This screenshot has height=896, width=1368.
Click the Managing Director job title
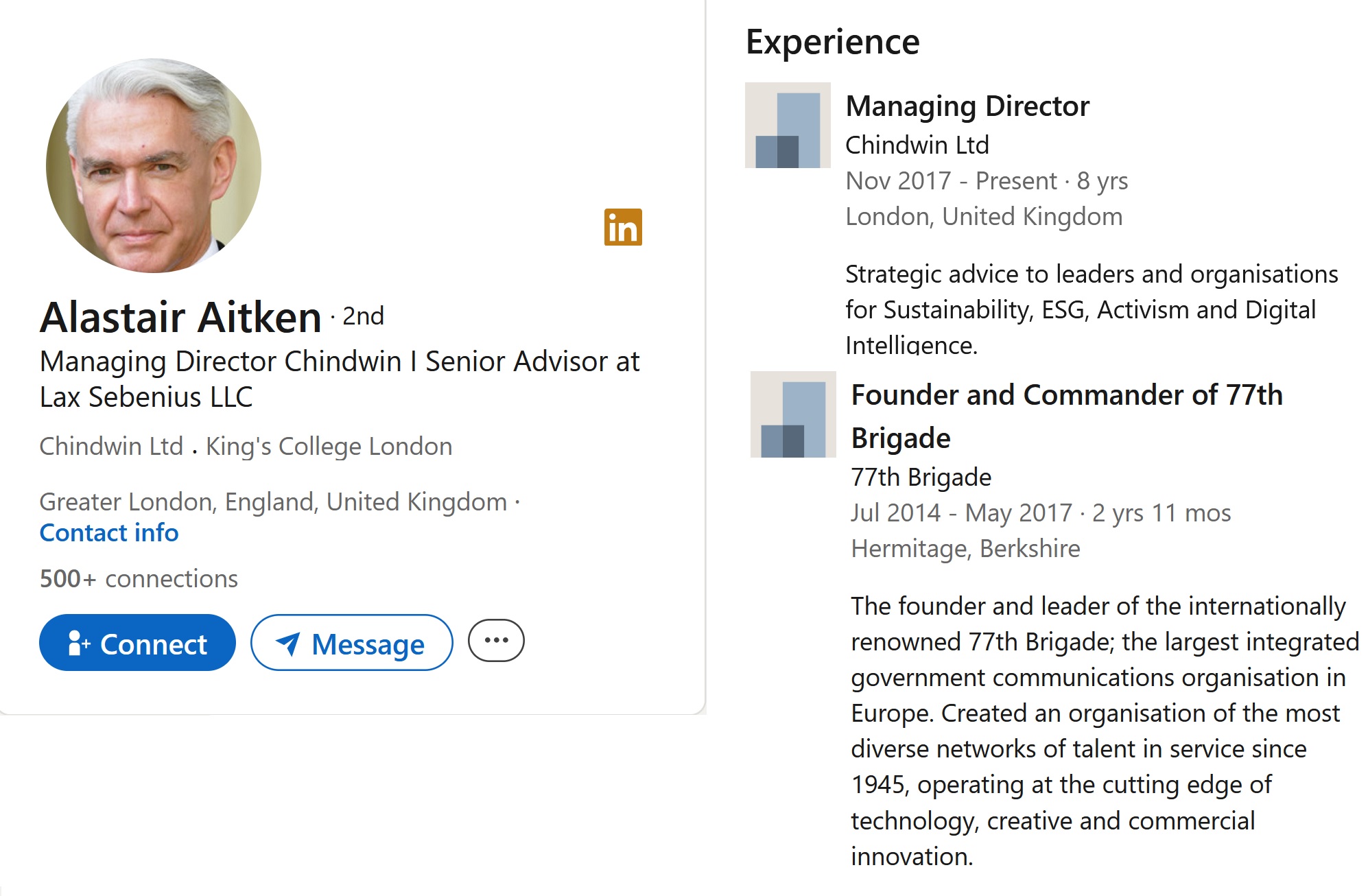click(967, 106)
